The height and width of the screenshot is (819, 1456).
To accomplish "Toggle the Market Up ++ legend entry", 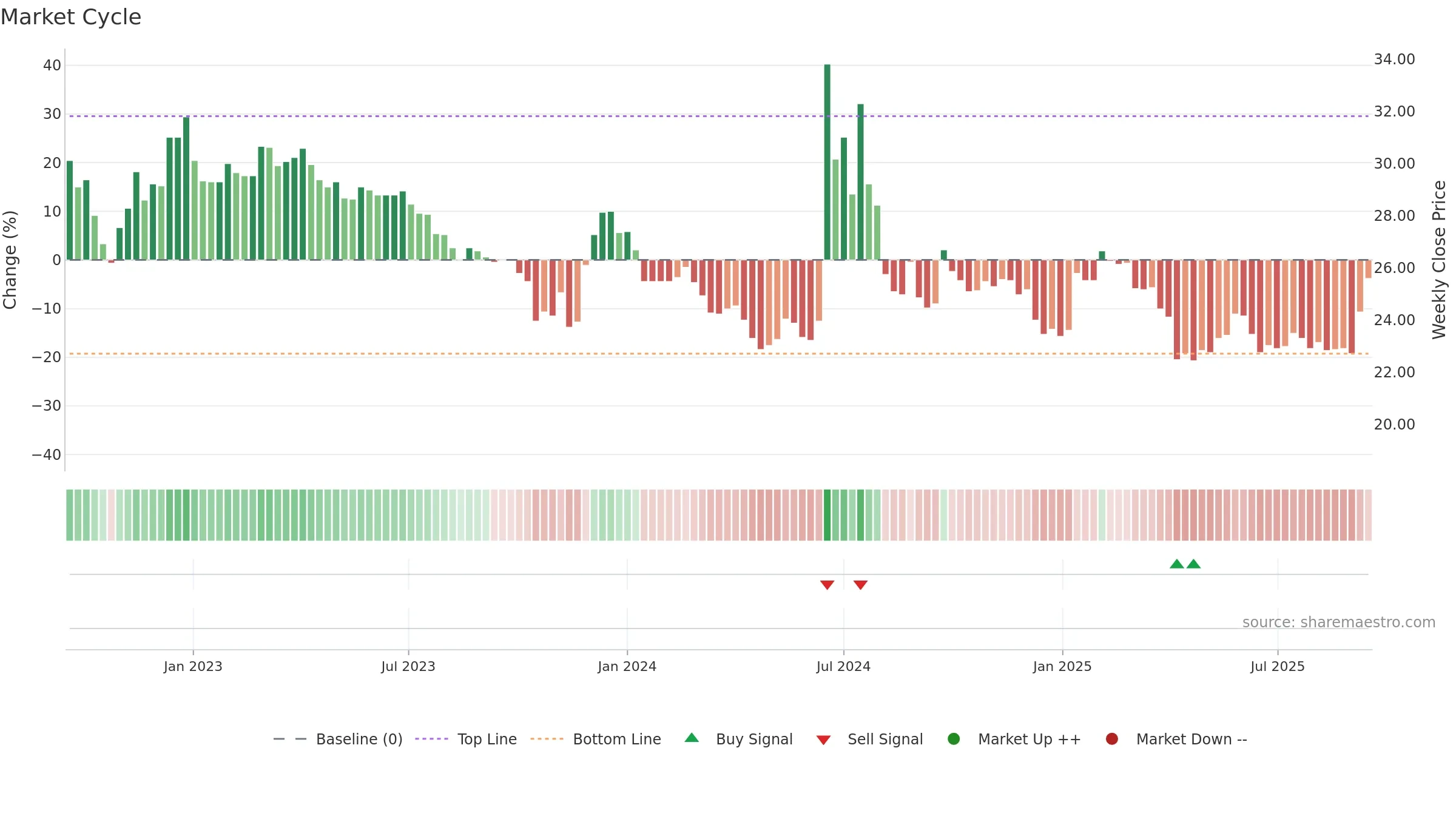I will [x=1014, y=739].
